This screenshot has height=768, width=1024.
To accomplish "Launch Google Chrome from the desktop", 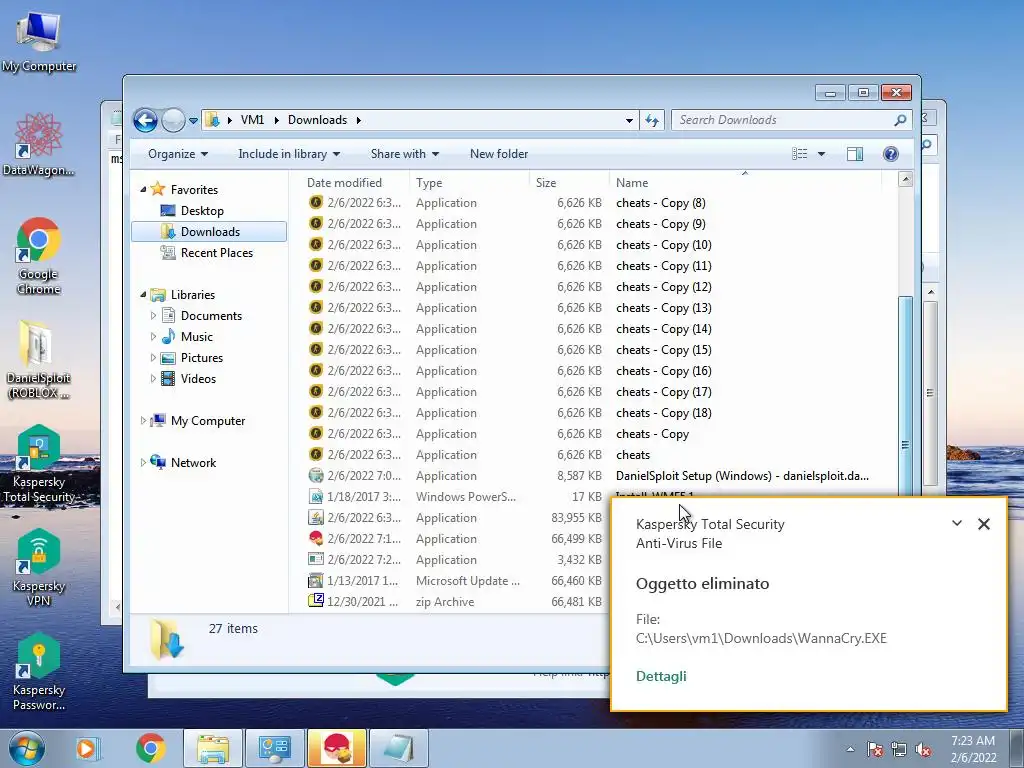I will [x=39, y=256].
